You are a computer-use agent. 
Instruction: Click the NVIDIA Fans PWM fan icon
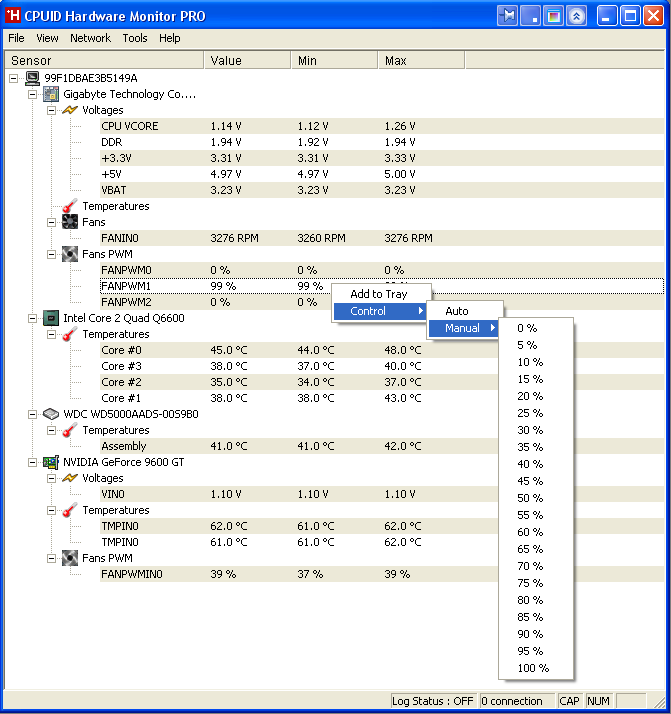coord(70,558)
